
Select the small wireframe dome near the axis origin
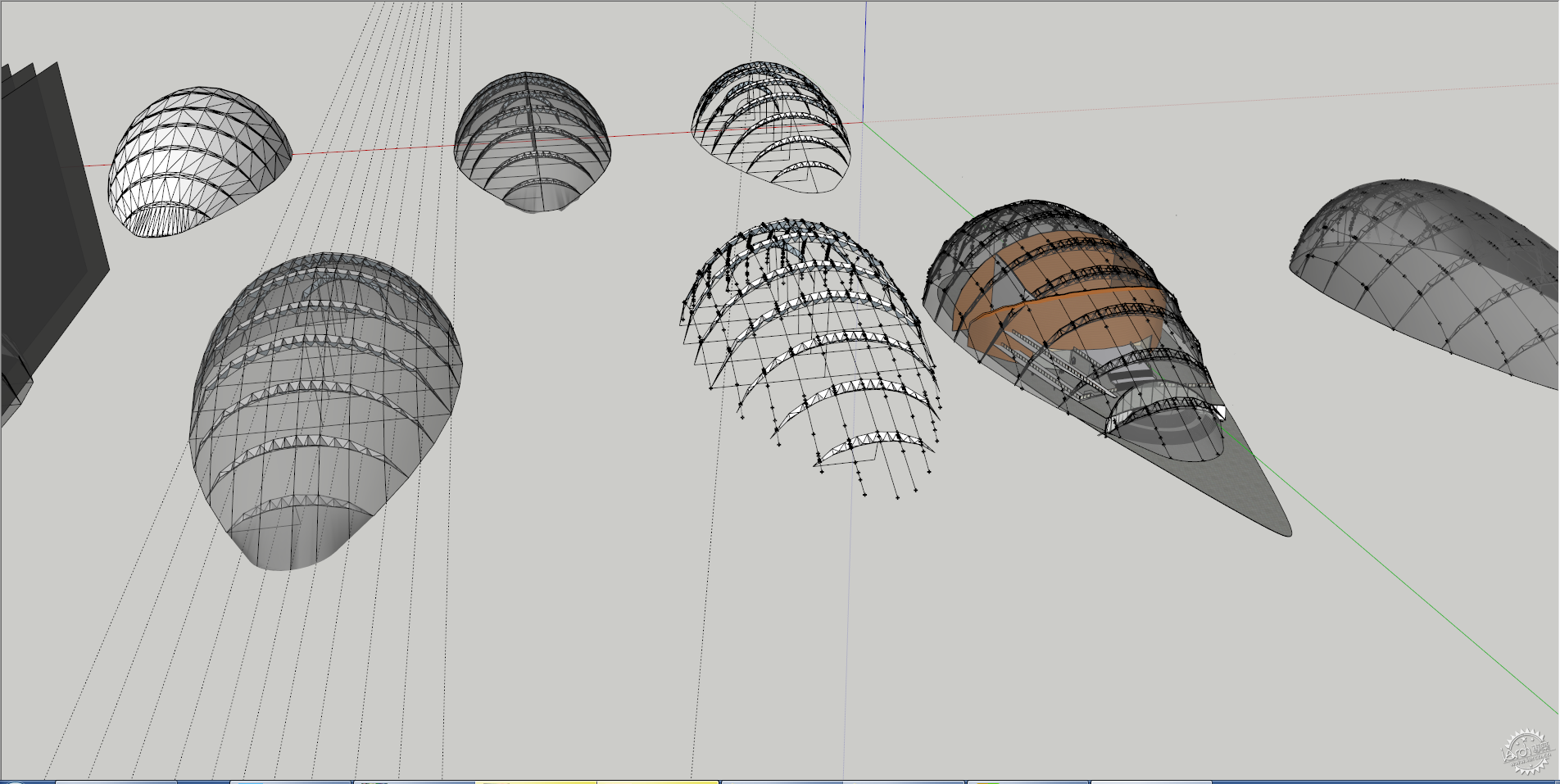pos(771,126)
